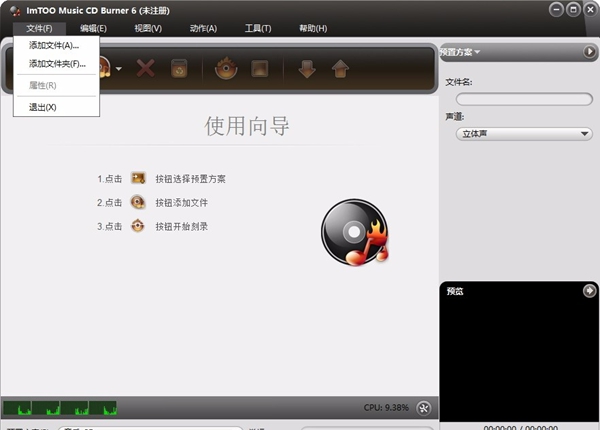Image resolution: width=600 pixels, height=430 pixels.
Task: Open CPU settings wrench icon
Action: coord(424,408)
